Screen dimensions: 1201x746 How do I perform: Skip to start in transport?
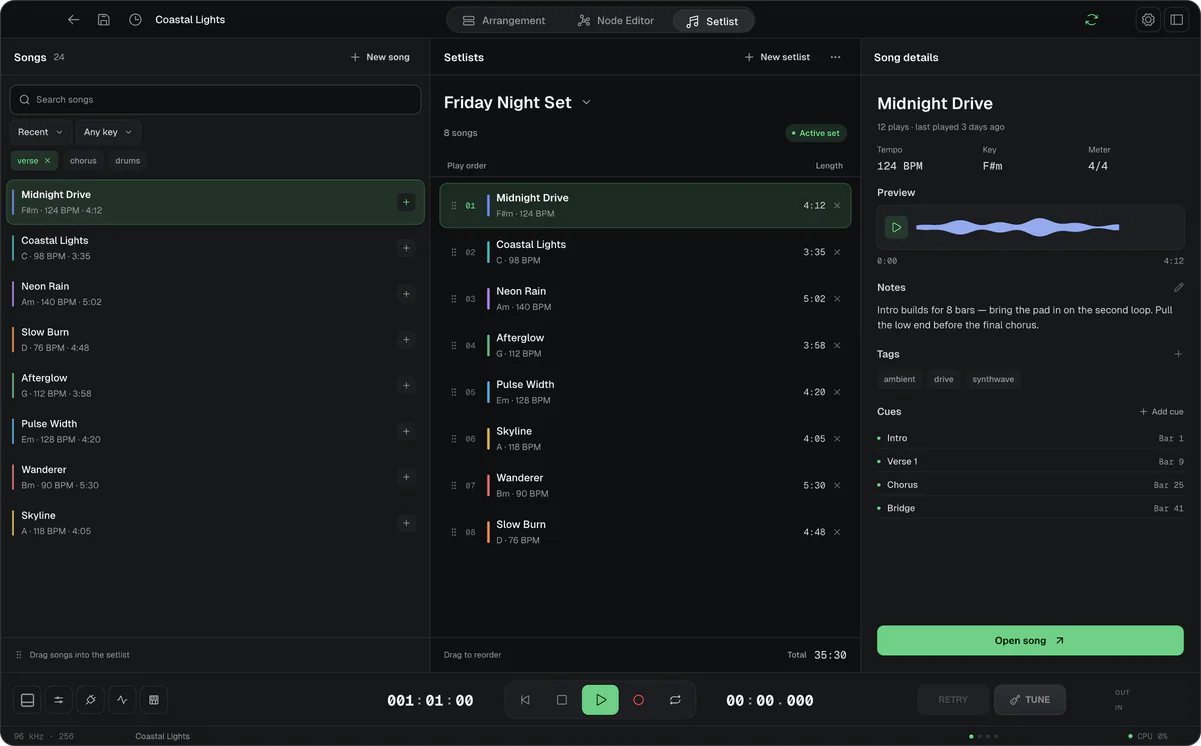(x=525, y=700)
